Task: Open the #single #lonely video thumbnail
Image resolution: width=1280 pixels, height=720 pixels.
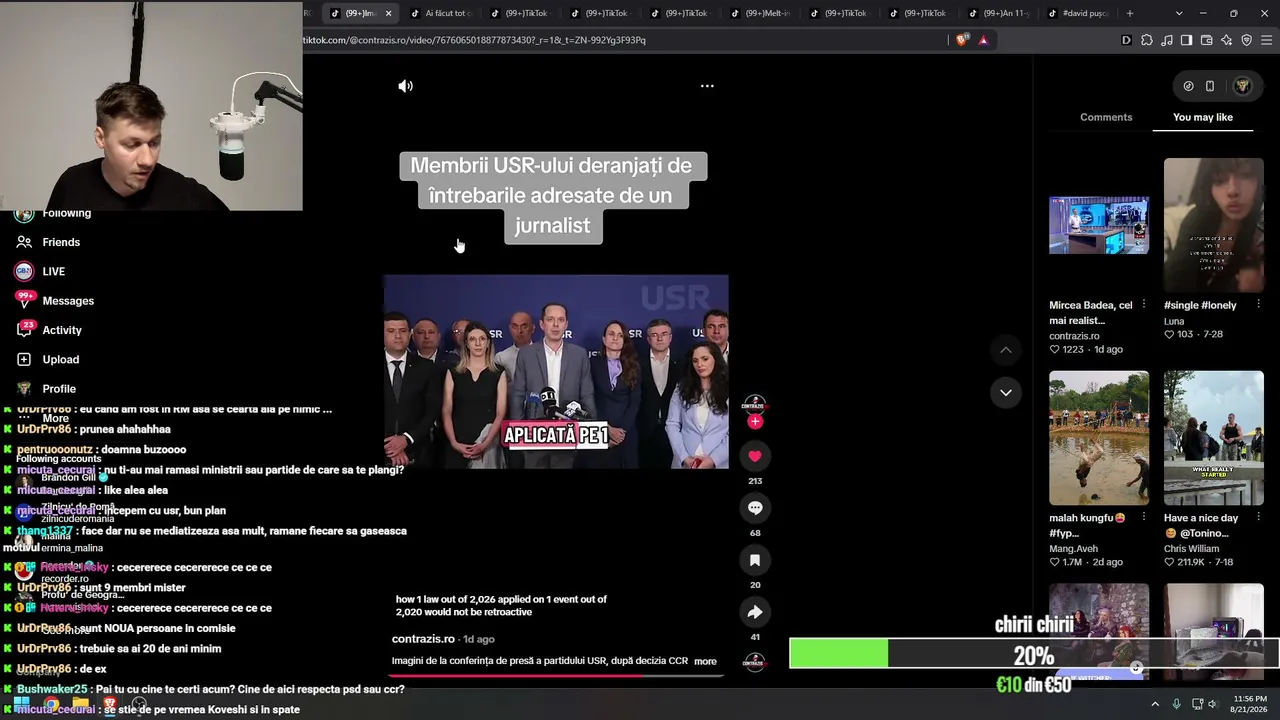Action: (1214, 225)
